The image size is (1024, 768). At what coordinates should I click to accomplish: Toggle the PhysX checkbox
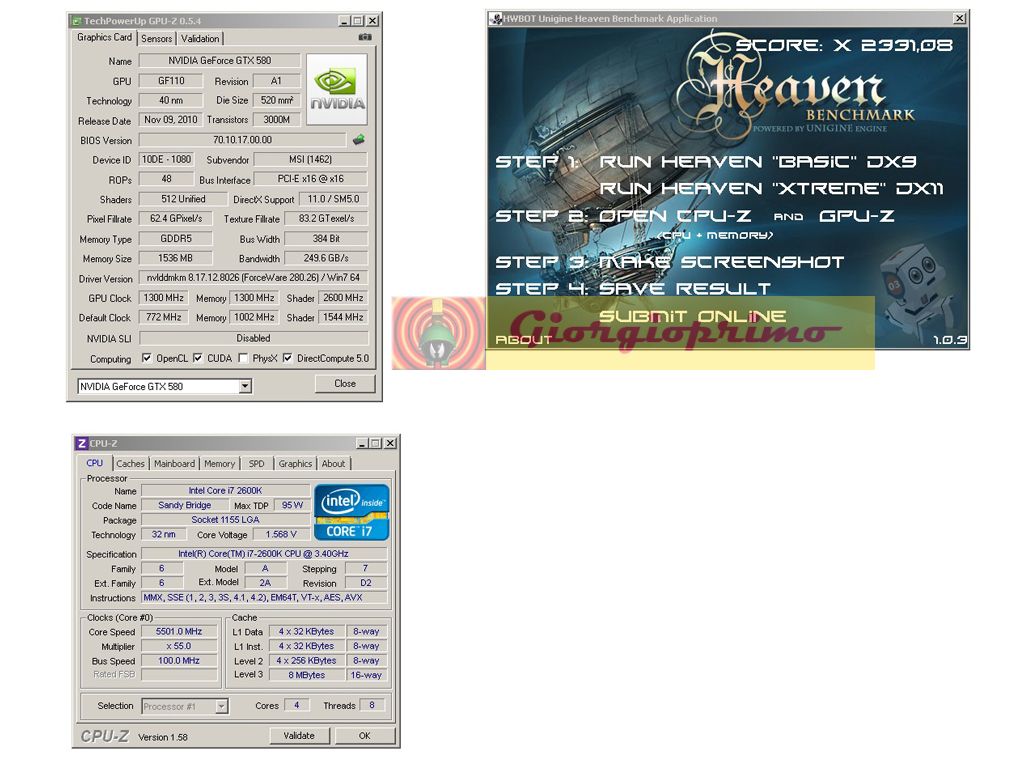click(243, 358)
